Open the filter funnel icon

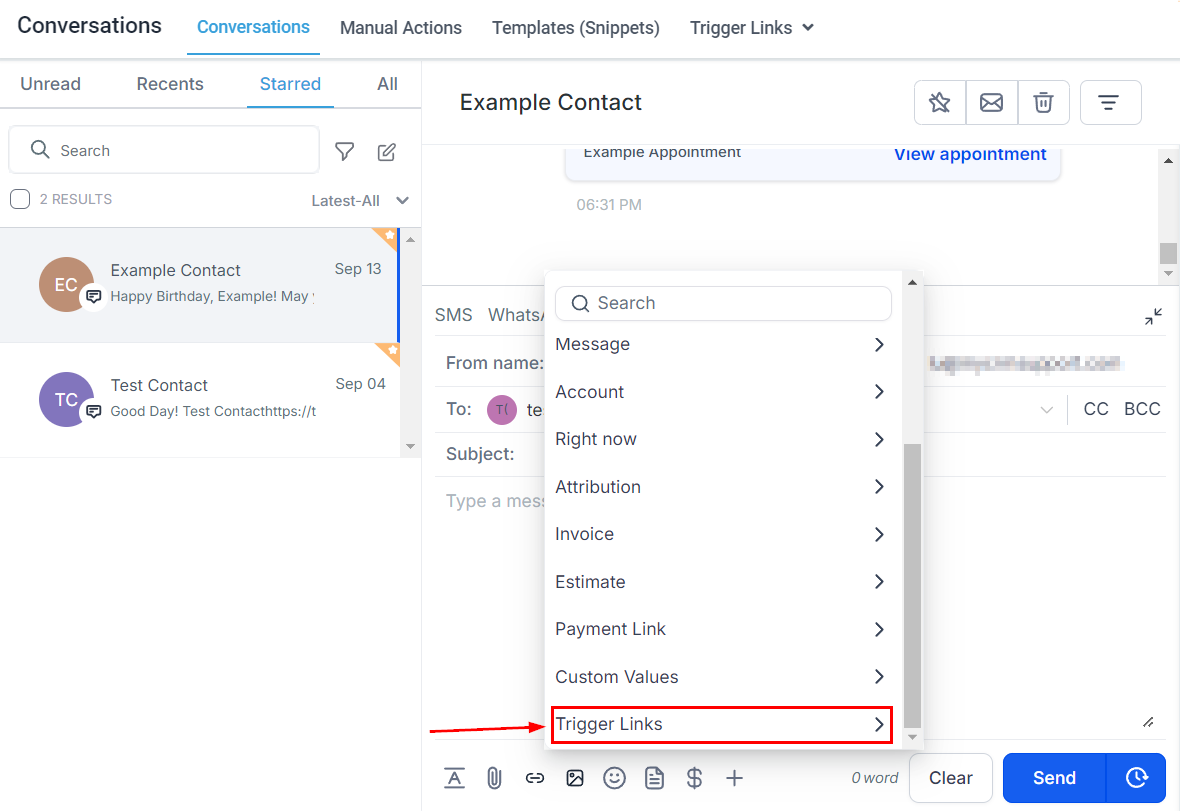[345, 151]
